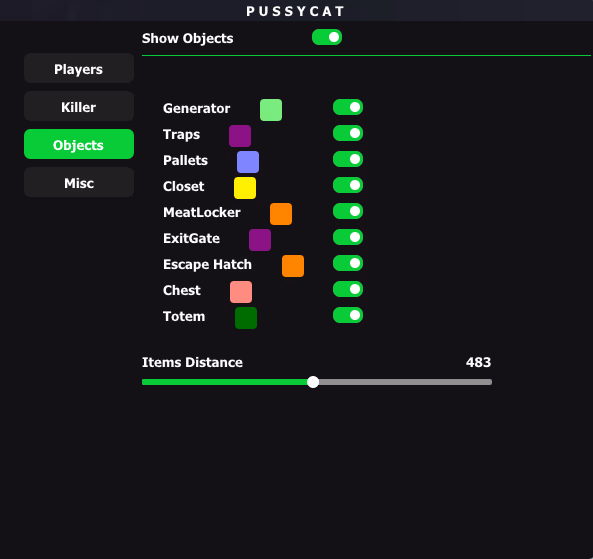Viewport: 593px width, 559px height.
Task: Toggle the Escape Hatch switch
Action: pos(348,263)
